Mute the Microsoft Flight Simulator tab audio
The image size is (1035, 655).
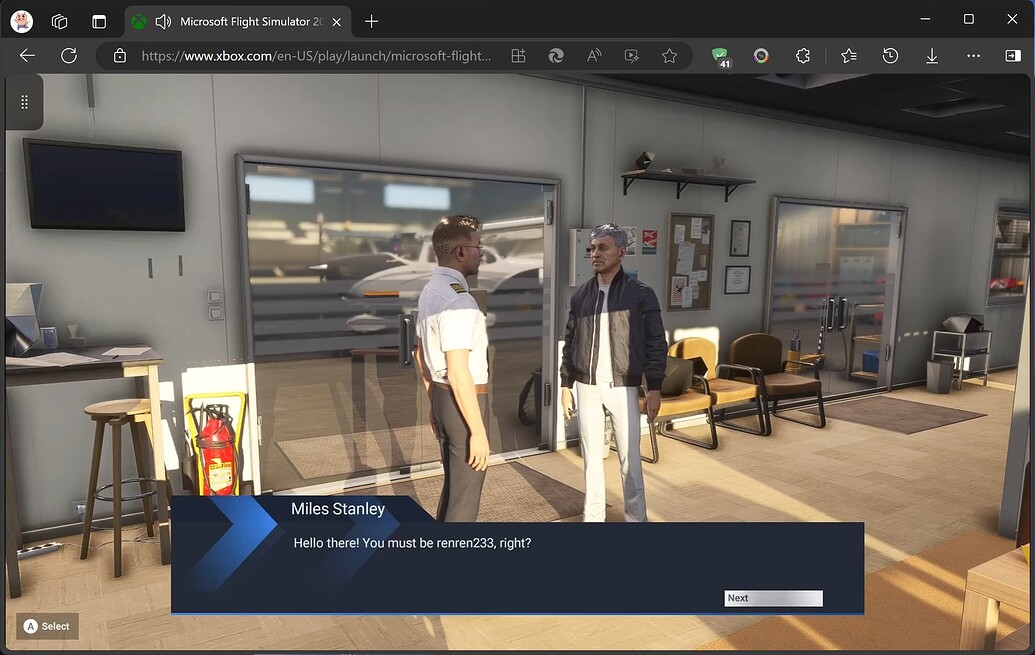click(162, 20)
